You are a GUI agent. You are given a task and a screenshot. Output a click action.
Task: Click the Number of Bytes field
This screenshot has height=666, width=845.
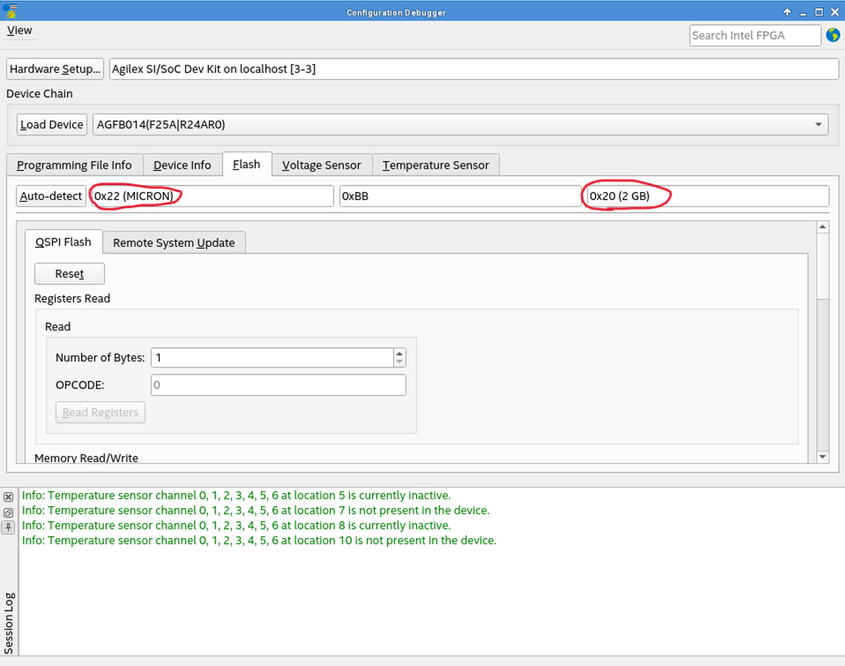(x=272, y=358)
